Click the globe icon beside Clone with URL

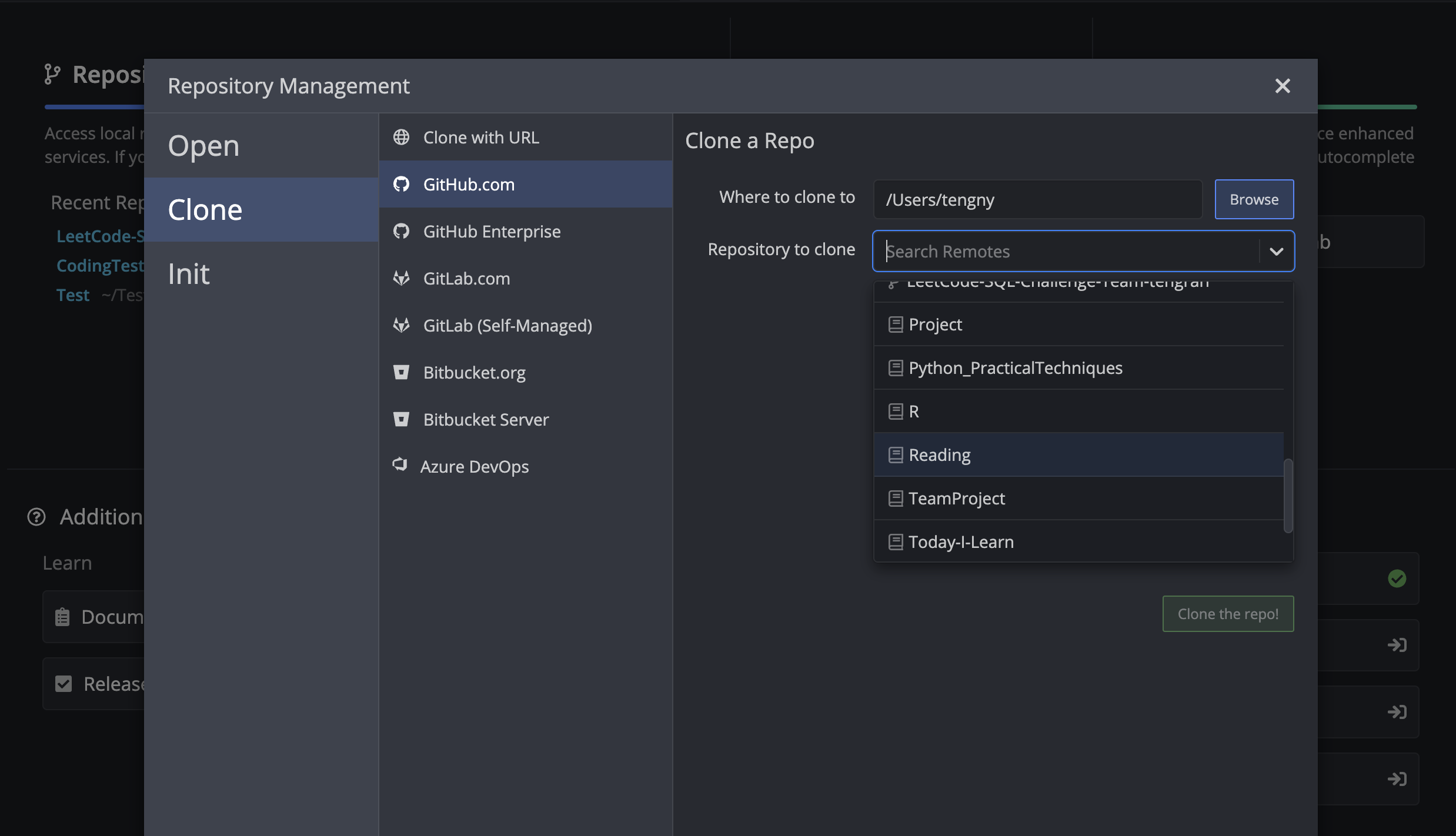tap(401, 137)
